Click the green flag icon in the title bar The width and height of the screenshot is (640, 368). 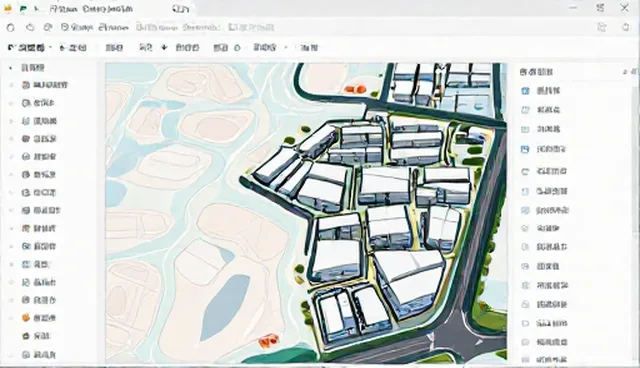(24, 9)
